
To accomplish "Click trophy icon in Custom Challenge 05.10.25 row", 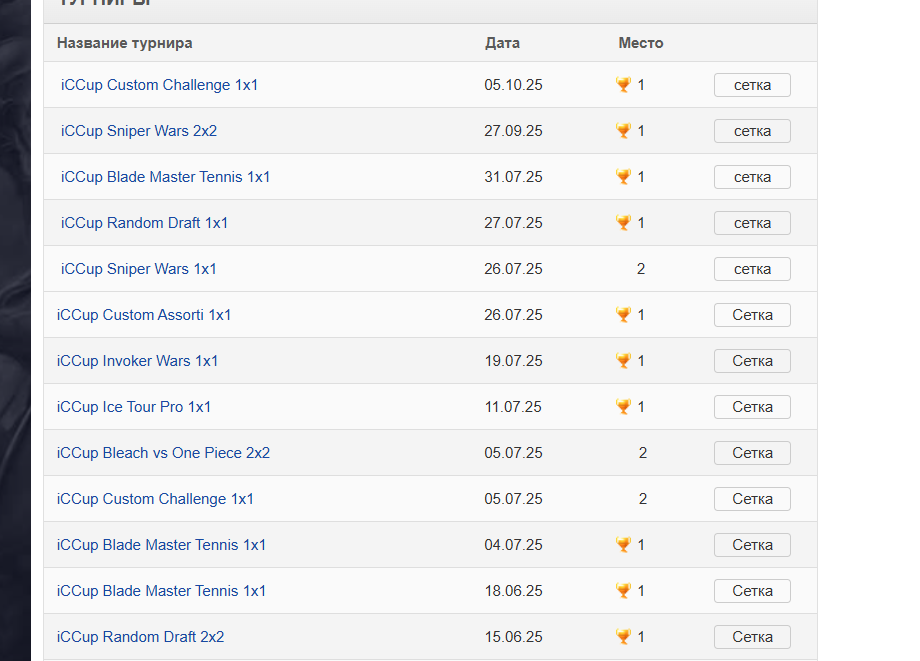I will click(623, 84).
